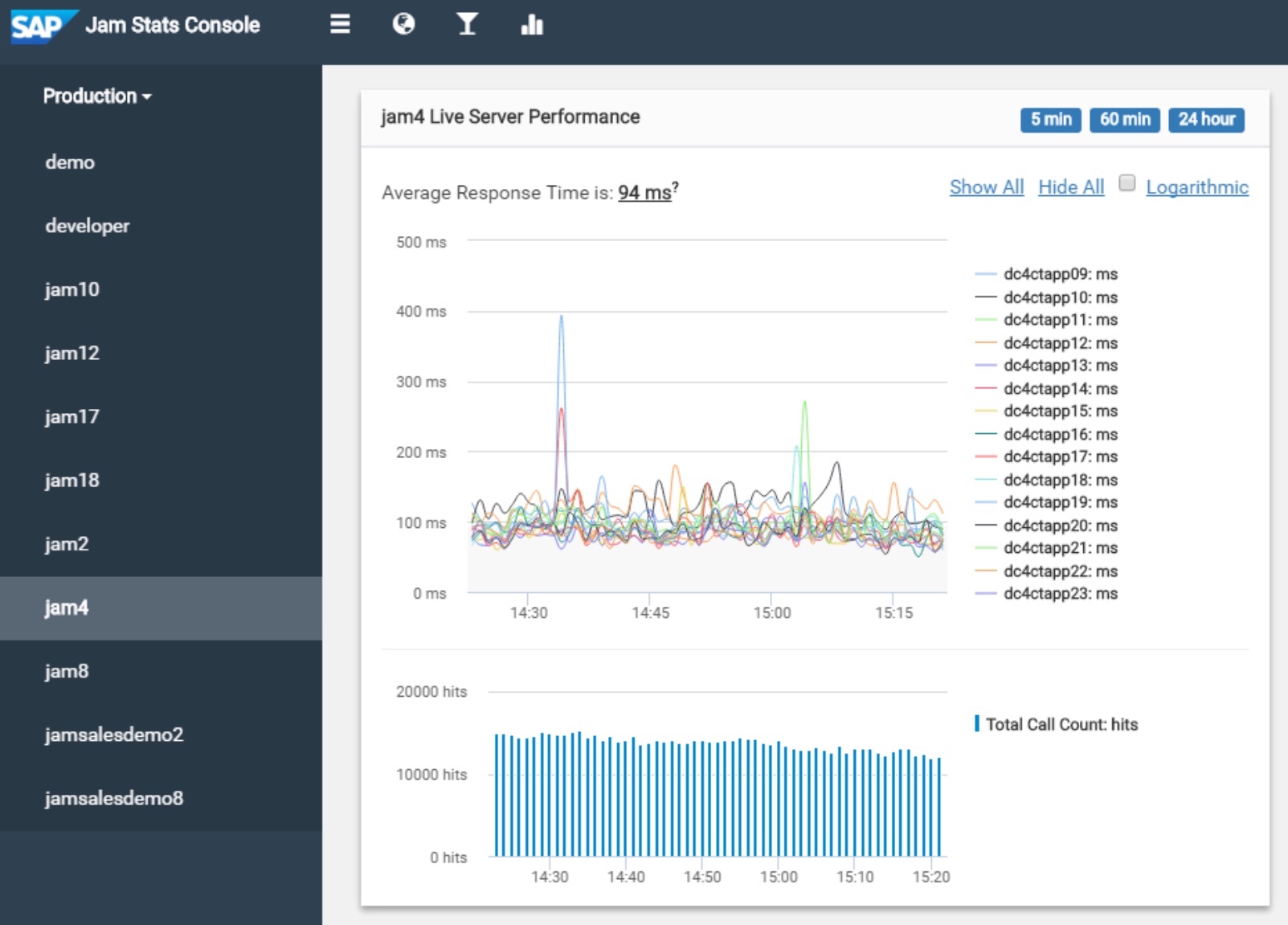The width and height of the screenshot is (1288, 925).
Task: Switch to the 5 min range
Action: pos(1050,120)
